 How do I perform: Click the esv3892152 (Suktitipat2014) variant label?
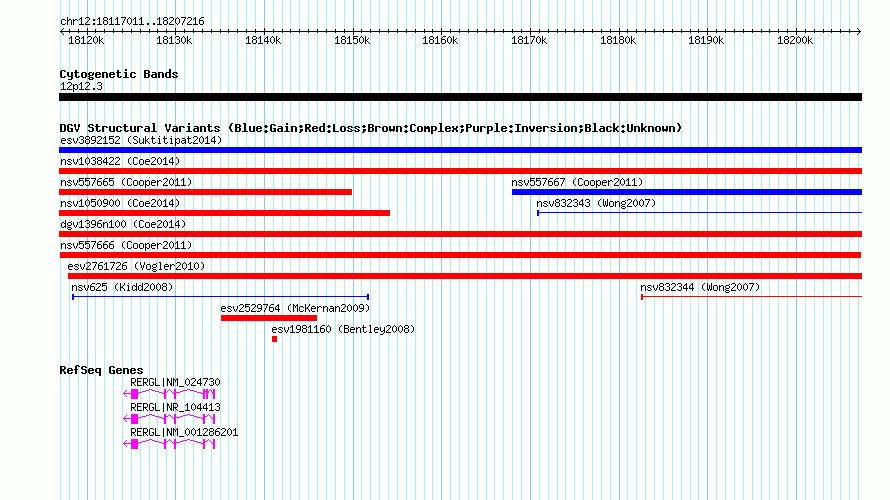[x=141, y=140]
